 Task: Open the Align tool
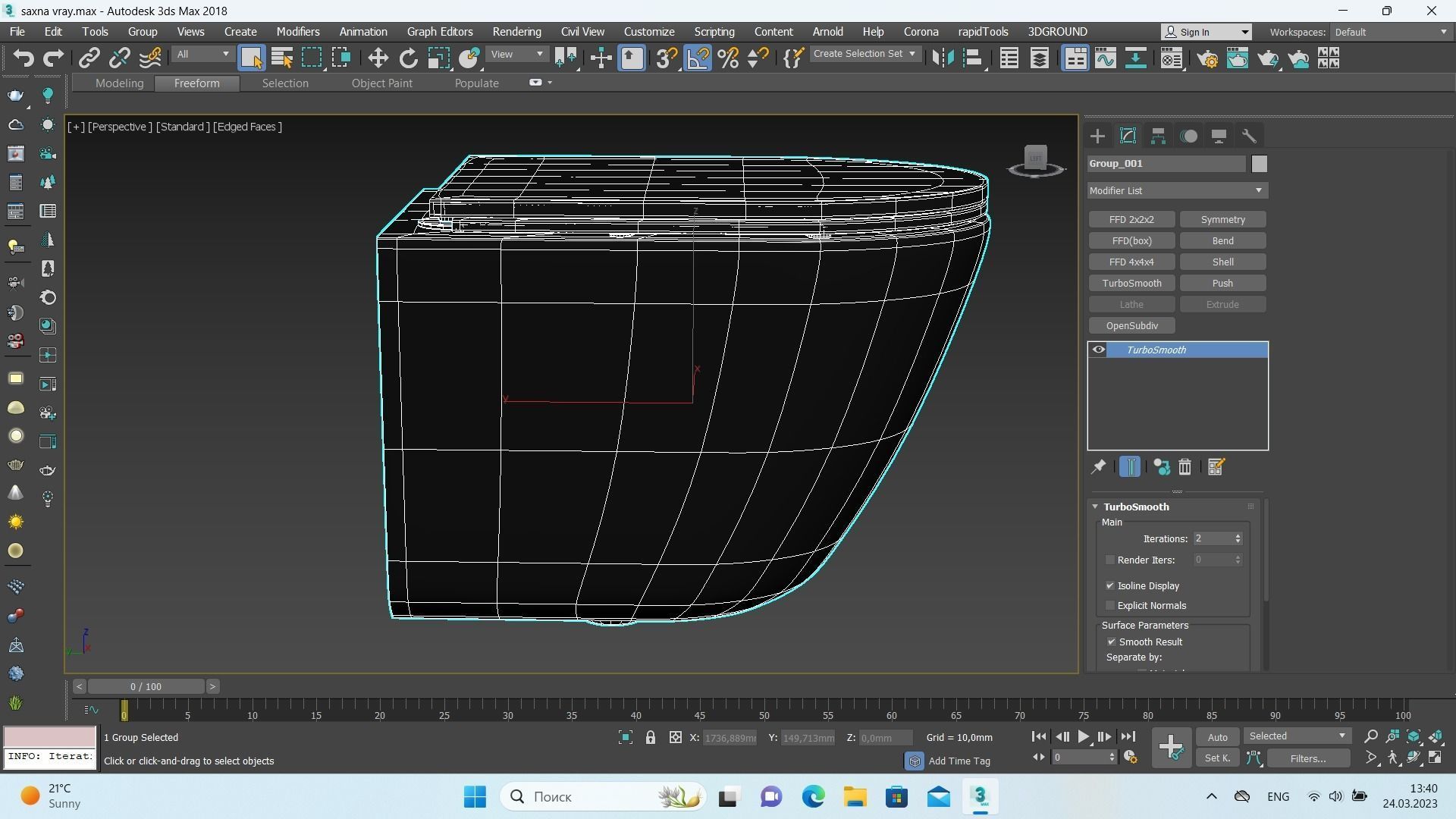point(973,58)
